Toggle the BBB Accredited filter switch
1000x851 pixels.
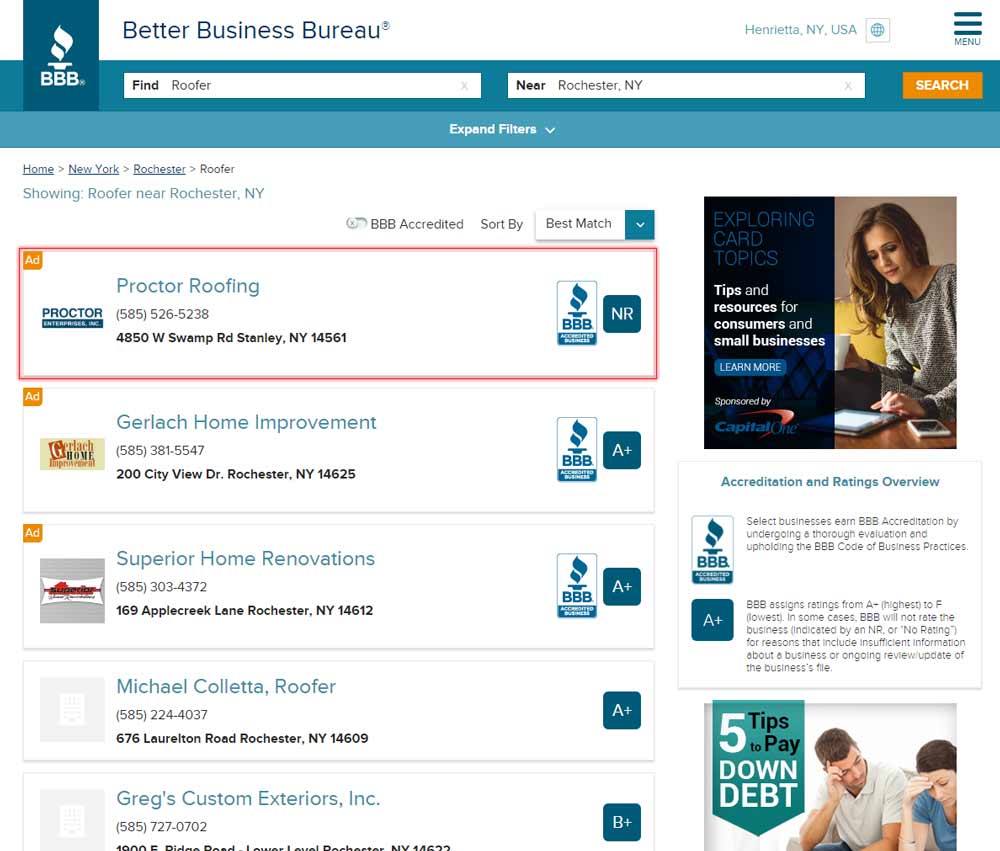pos(356,224)
